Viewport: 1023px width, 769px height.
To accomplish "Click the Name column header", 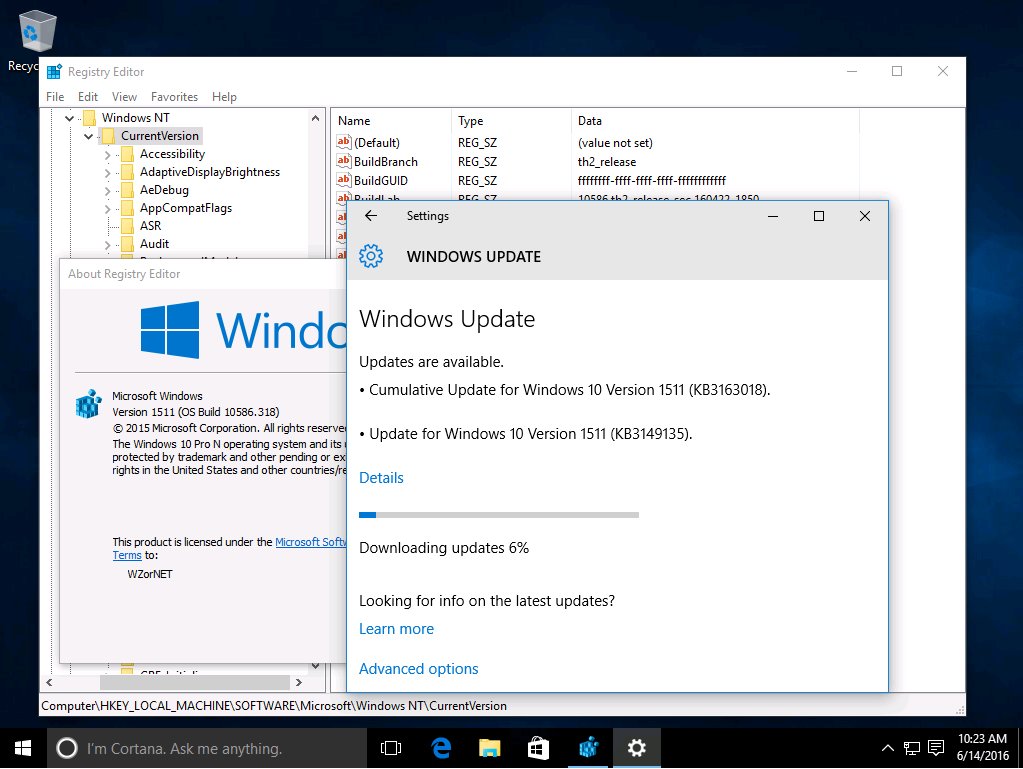I will click(x=391, y=121).
